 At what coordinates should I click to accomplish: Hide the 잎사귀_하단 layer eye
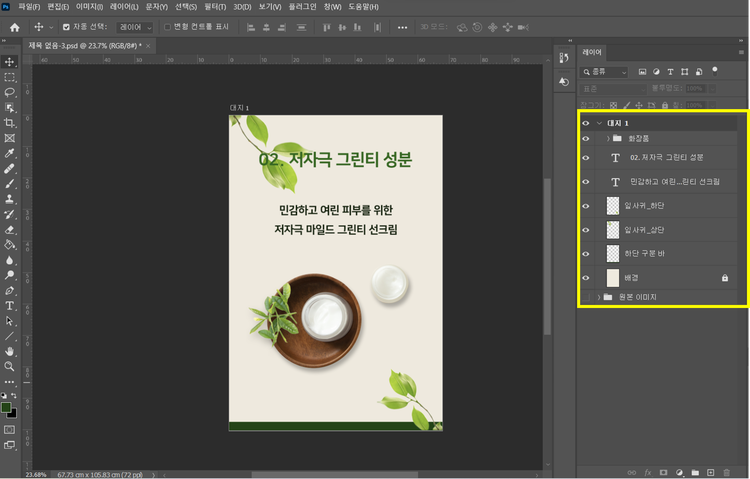point(585,206)
